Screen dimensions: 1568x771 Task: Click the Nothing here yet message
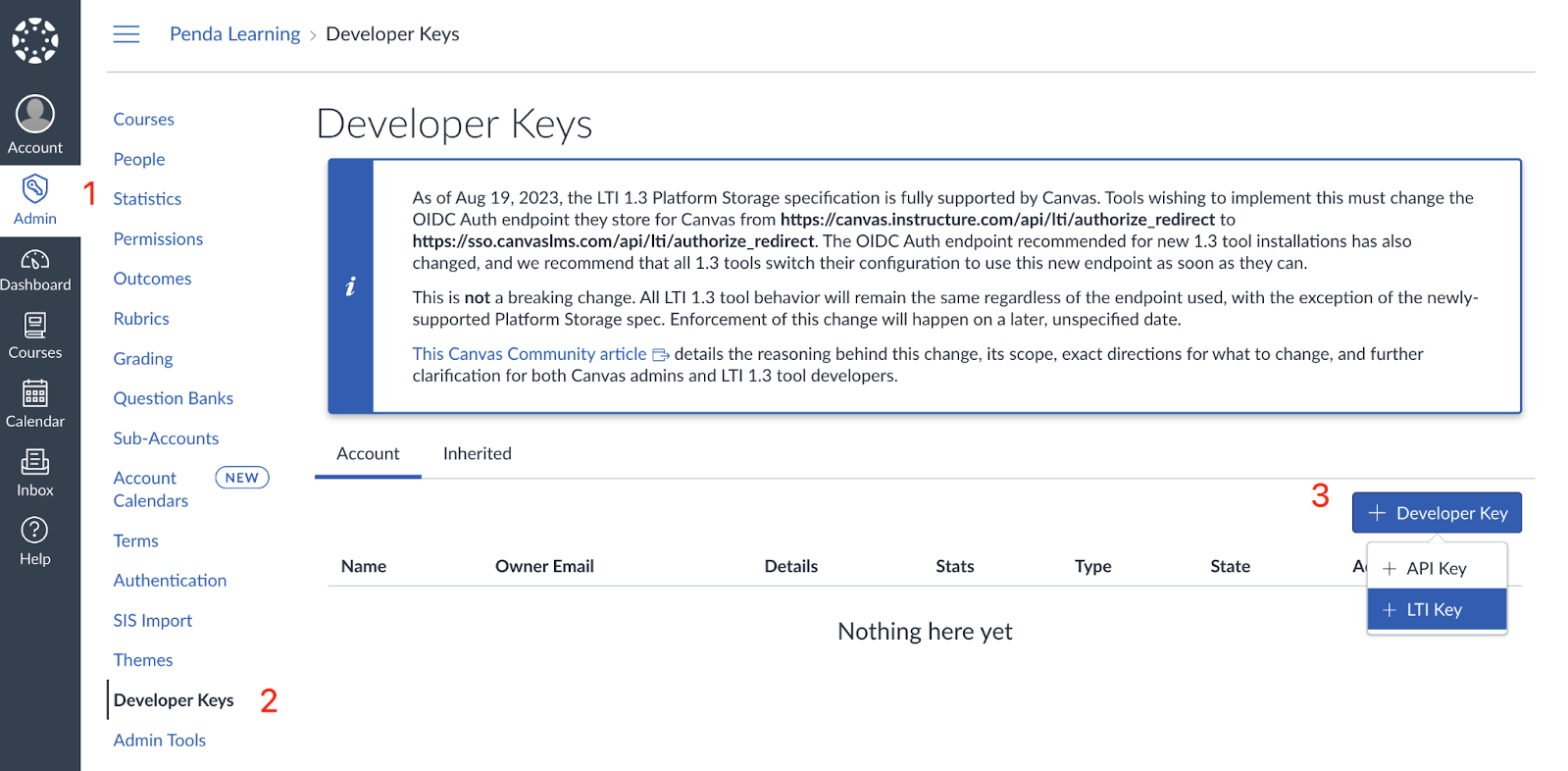925,632
